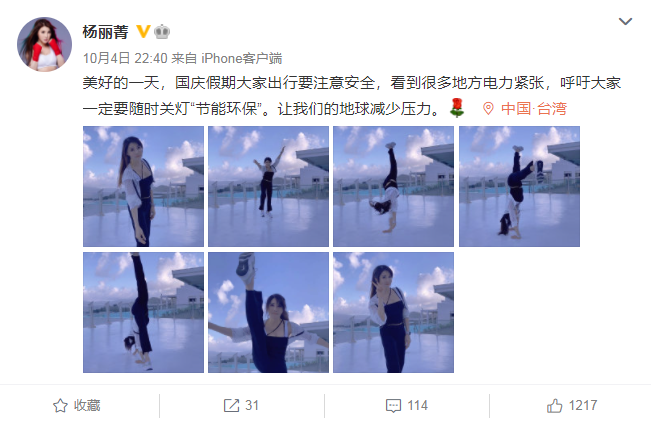Open fifth photo of straight handstand
The width and height of the screenshot is (651, 422).
pyautogui.click(x=143, y=312)
